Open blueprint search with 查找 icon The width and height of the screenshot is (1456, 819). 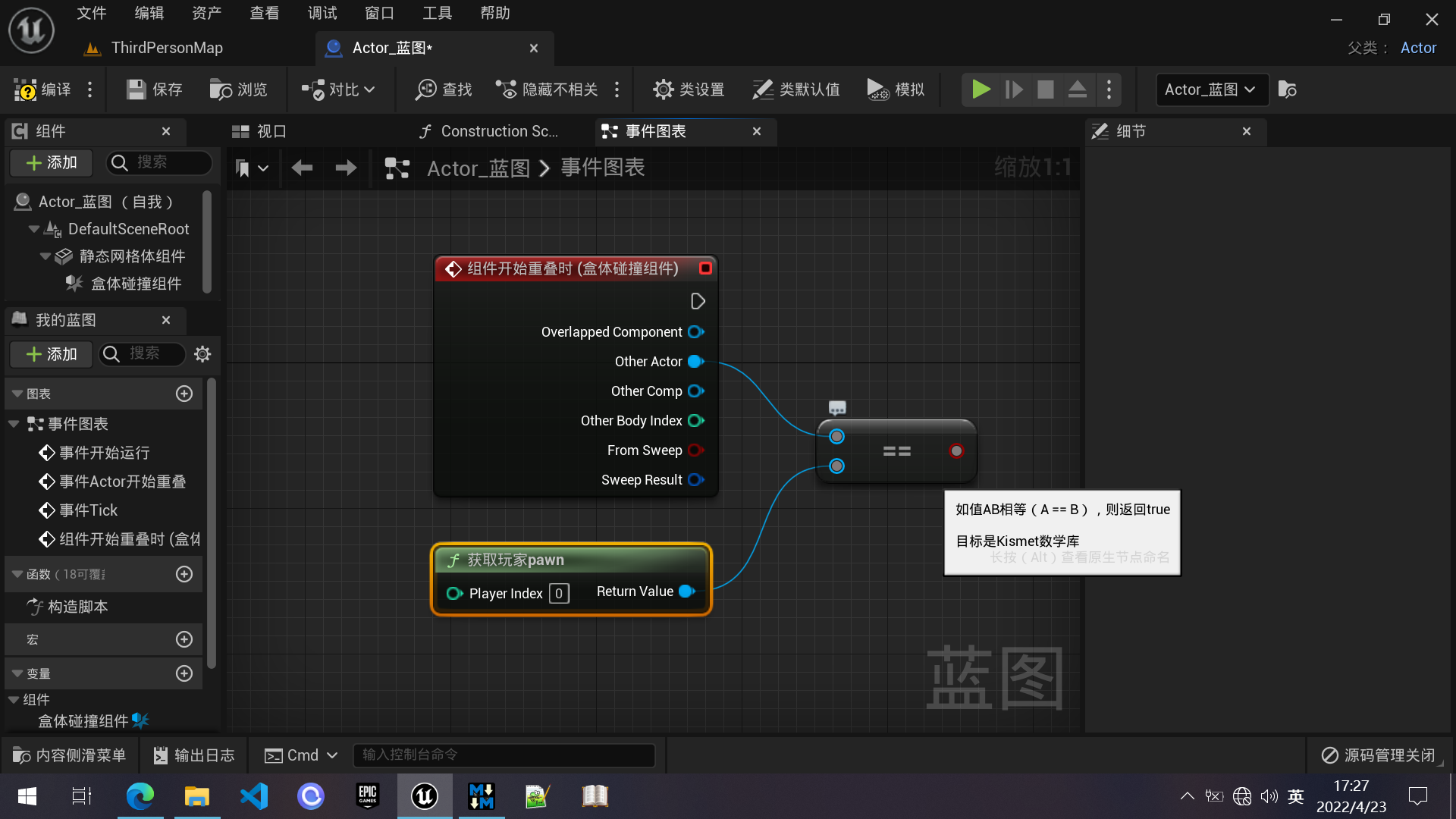[443, 89]
